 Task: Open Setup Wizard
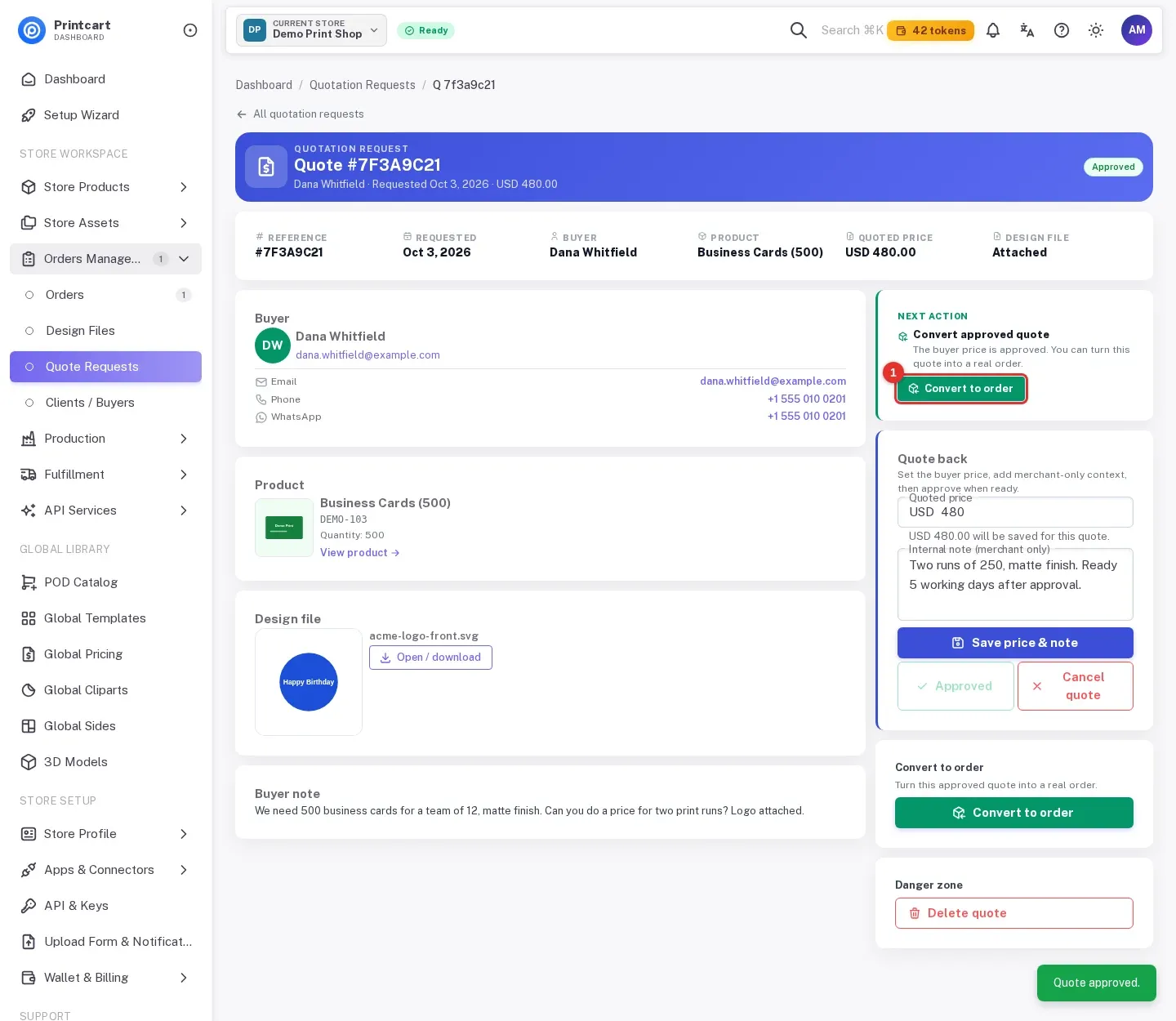click(x=106, y=115)
